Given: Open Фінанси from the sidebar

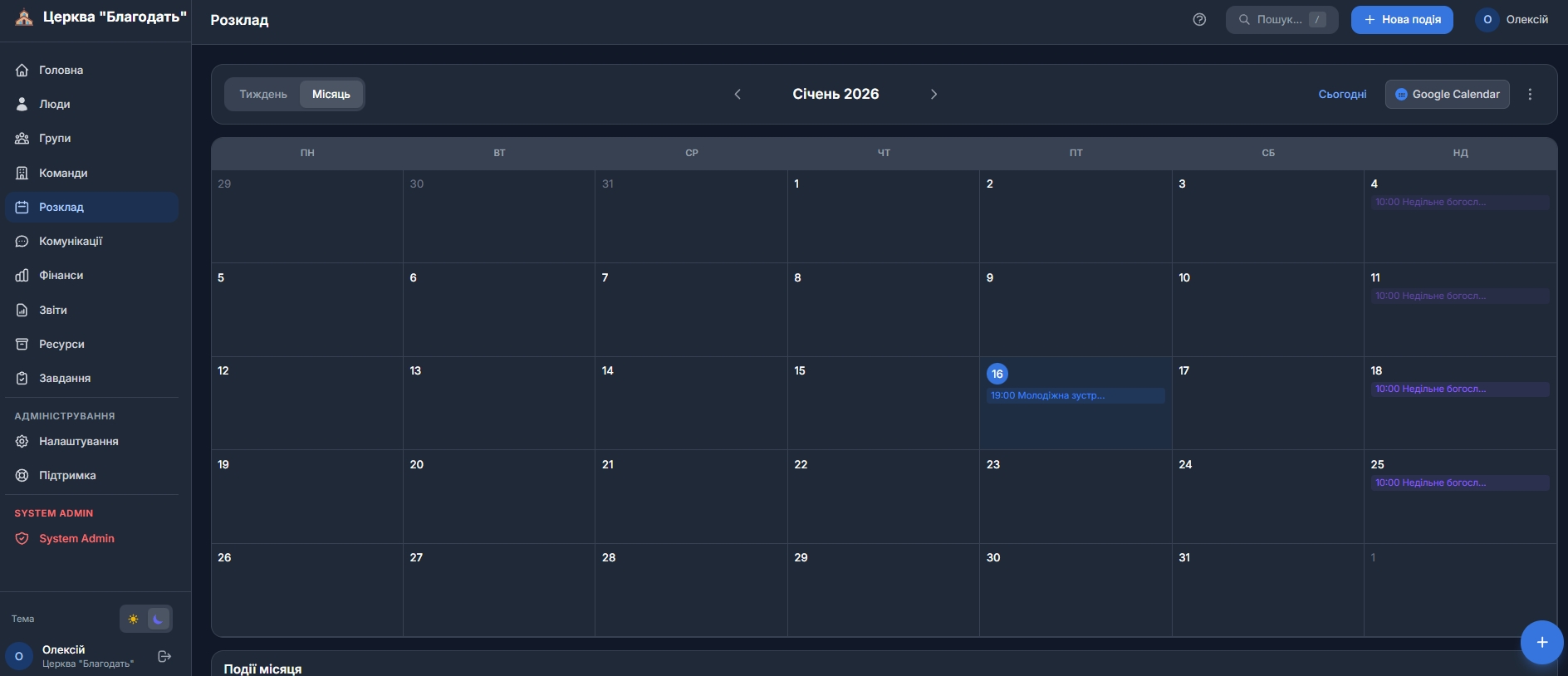Looking at the screenshot, I should tap(61, 276).
